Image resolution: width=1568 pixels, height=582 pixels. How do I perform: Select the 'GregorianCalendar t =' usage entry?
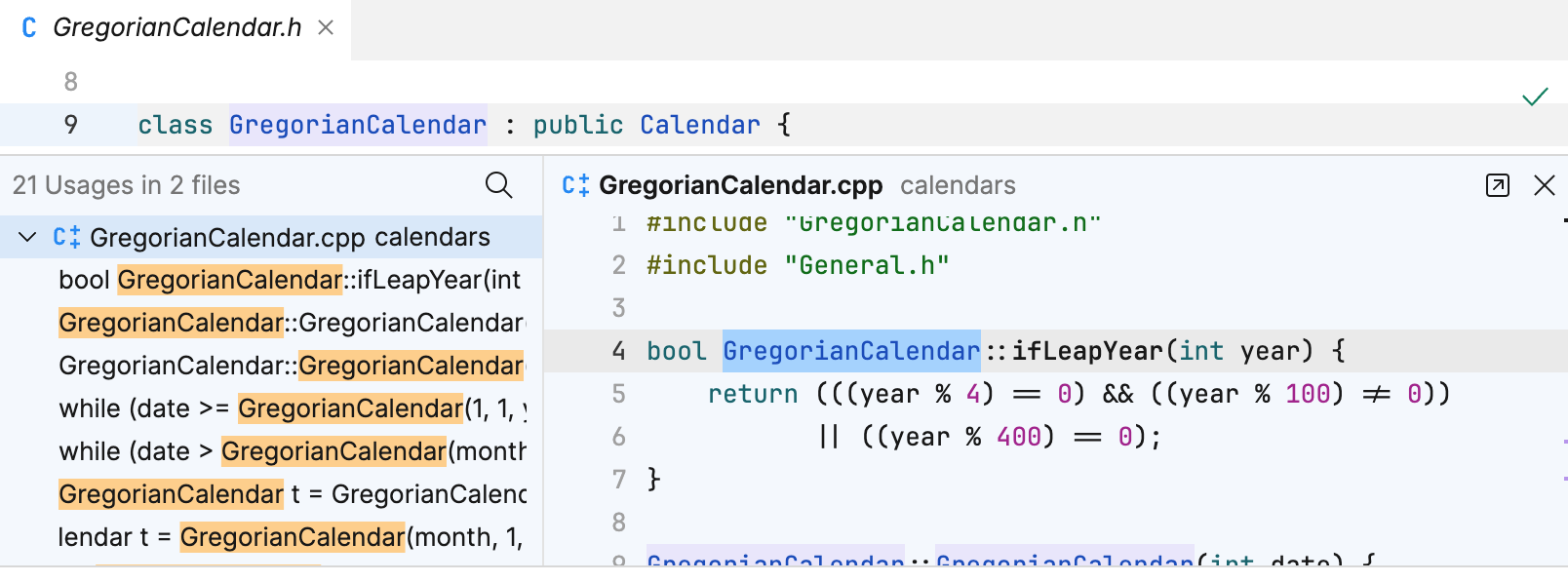[x=292, y=494]
